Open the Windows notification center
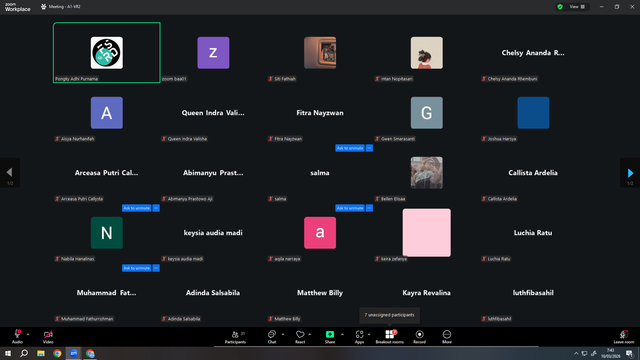640x360 pixels. pyautogui.click(x=629, y=353)
